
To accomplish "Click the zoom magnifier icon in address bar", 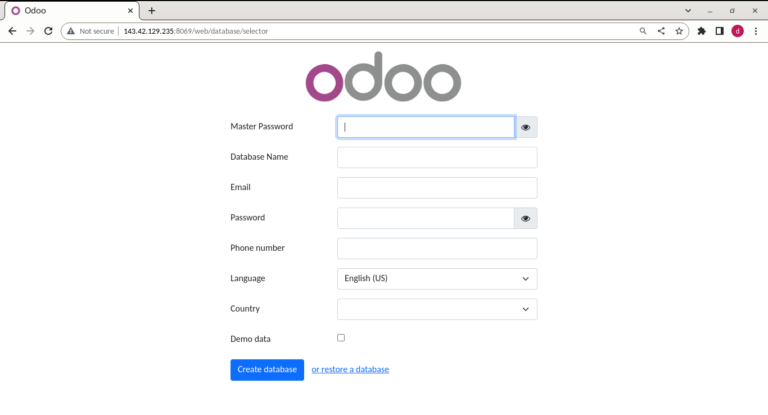I will click(643, 31).
